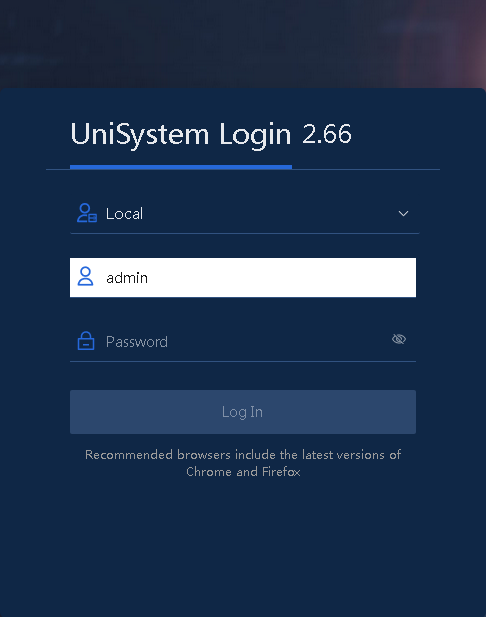Screen dimensions: 486x617
Task: Click the padlock icon beside Password
Action: 86,341
